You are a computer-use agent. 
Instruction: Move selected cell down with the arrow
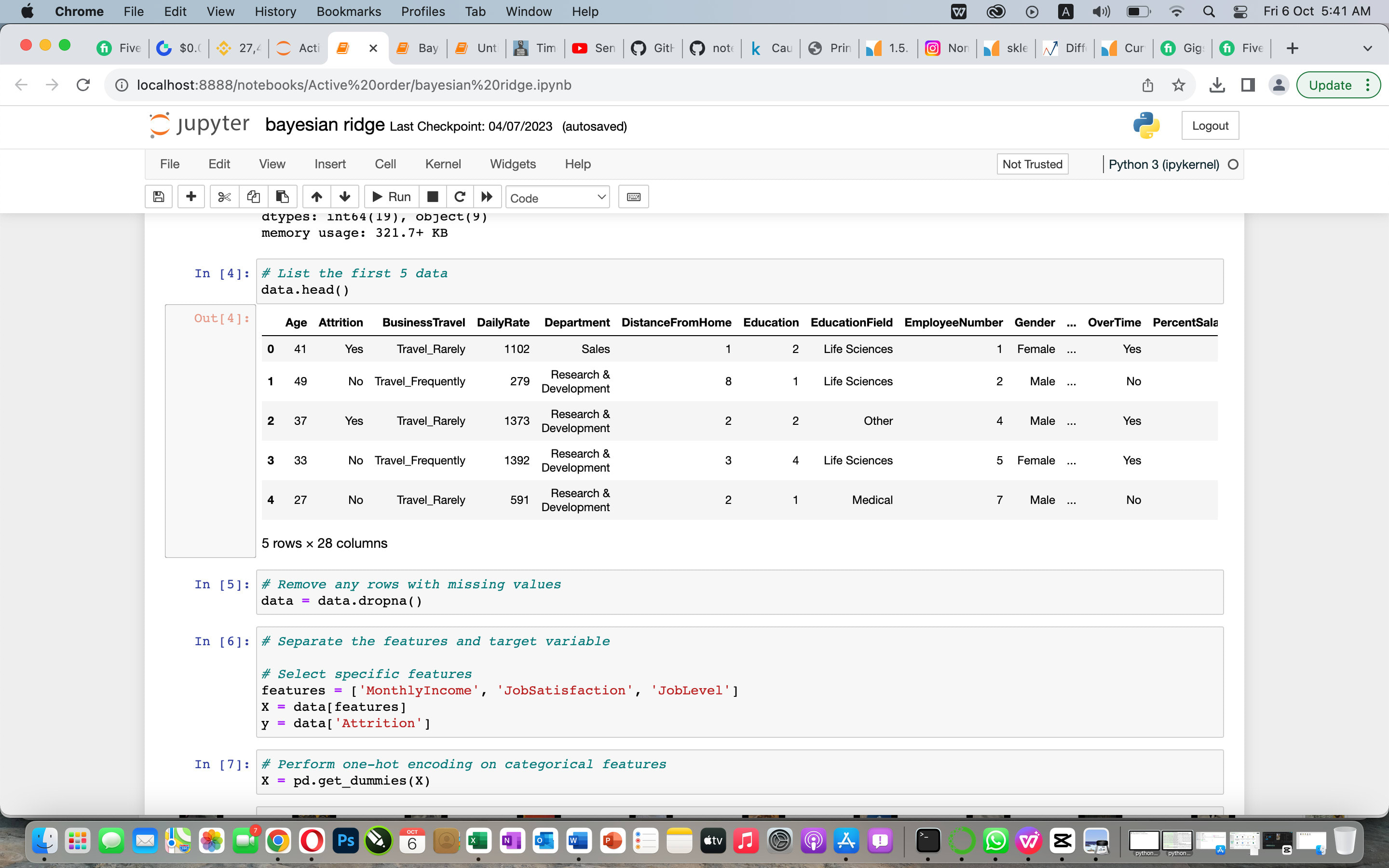344,197
